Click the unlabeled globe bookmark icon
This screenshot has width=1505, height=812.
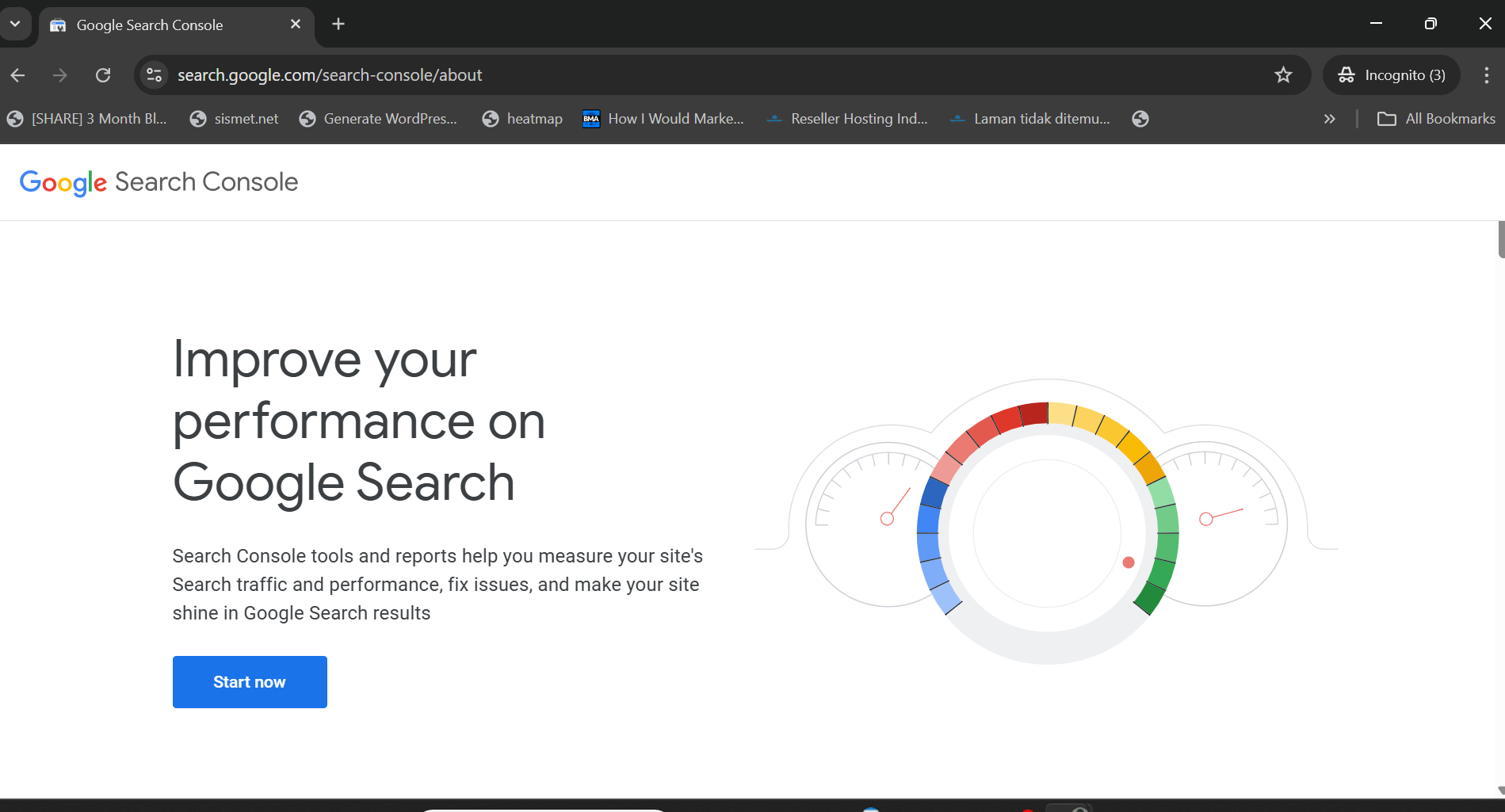click(1140, 119)
